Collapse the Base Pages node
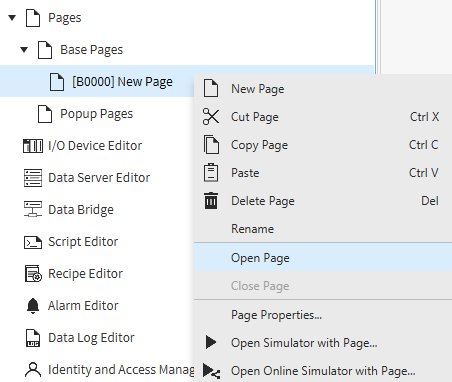This screenshot has width=452, height=382. 24,50
